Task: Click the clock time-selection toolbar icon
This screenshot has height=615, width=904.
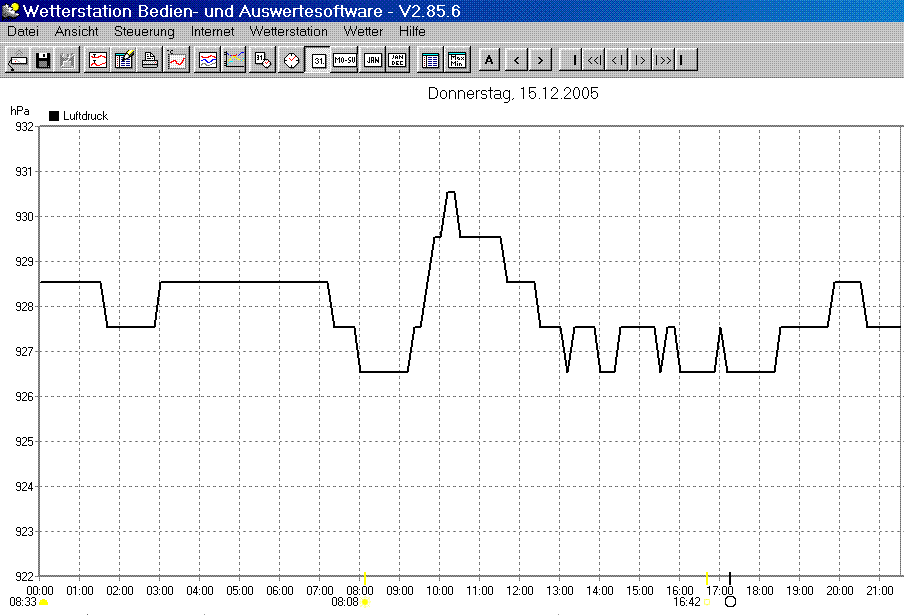Action: click(x=291, y=60)
